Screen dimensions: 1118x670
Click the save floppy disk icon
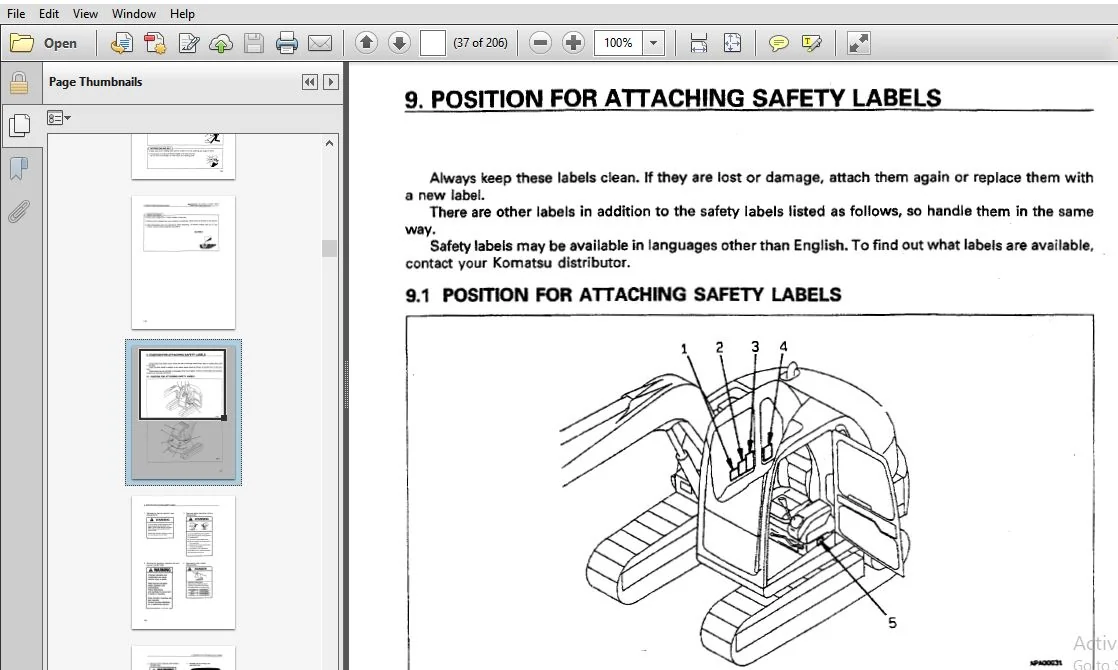(254, 43)
